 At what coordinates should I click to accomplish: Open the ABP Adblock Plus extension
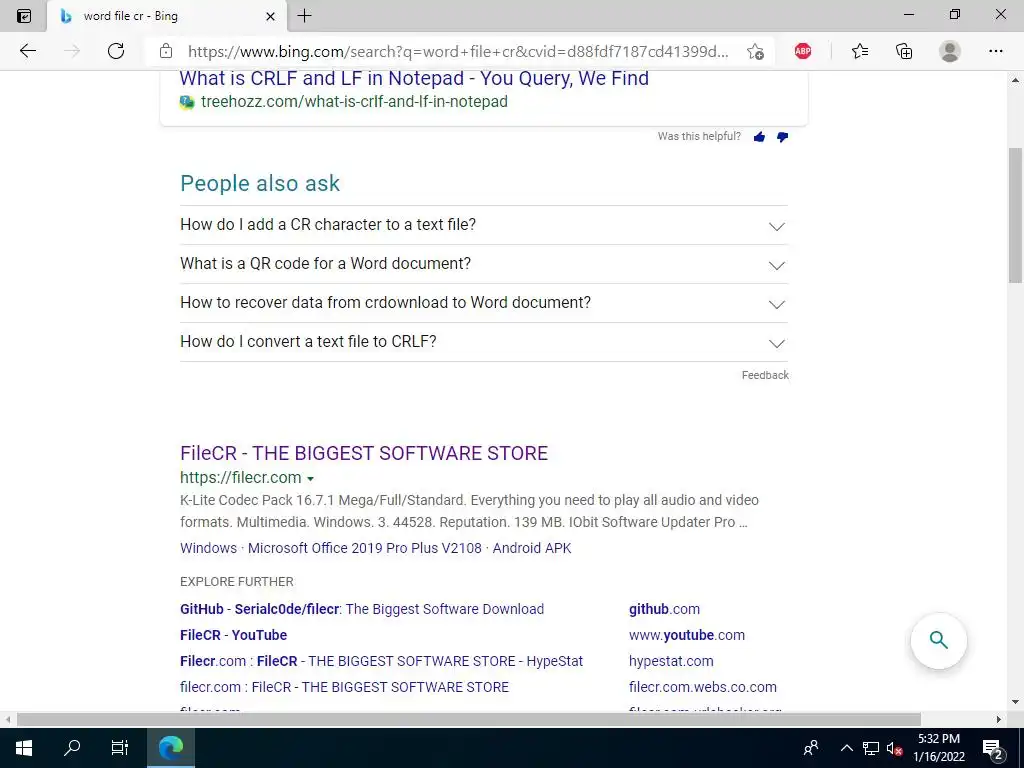(x=803, y=51)
